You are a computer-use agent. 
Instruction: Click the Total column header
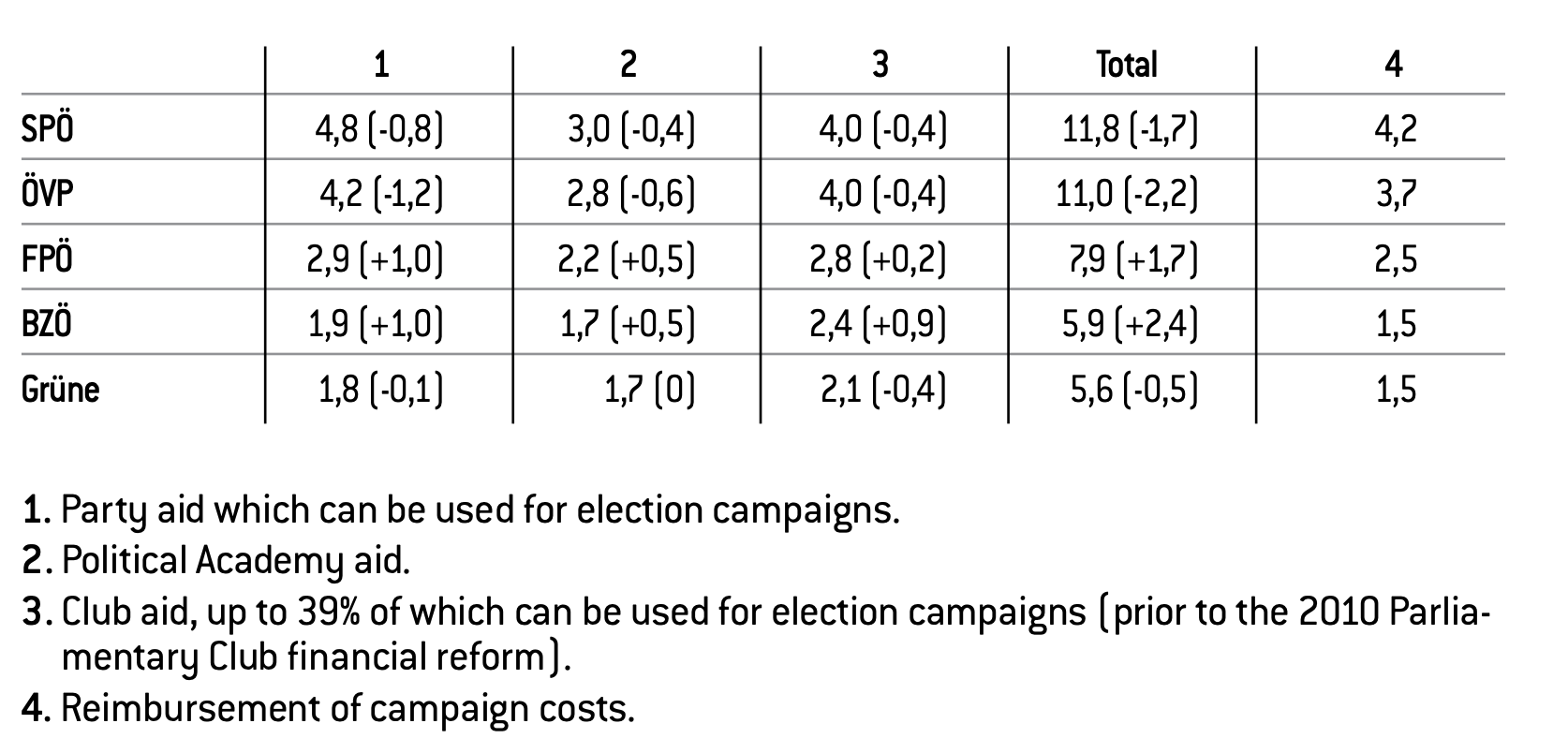(x=1127, y=65)
